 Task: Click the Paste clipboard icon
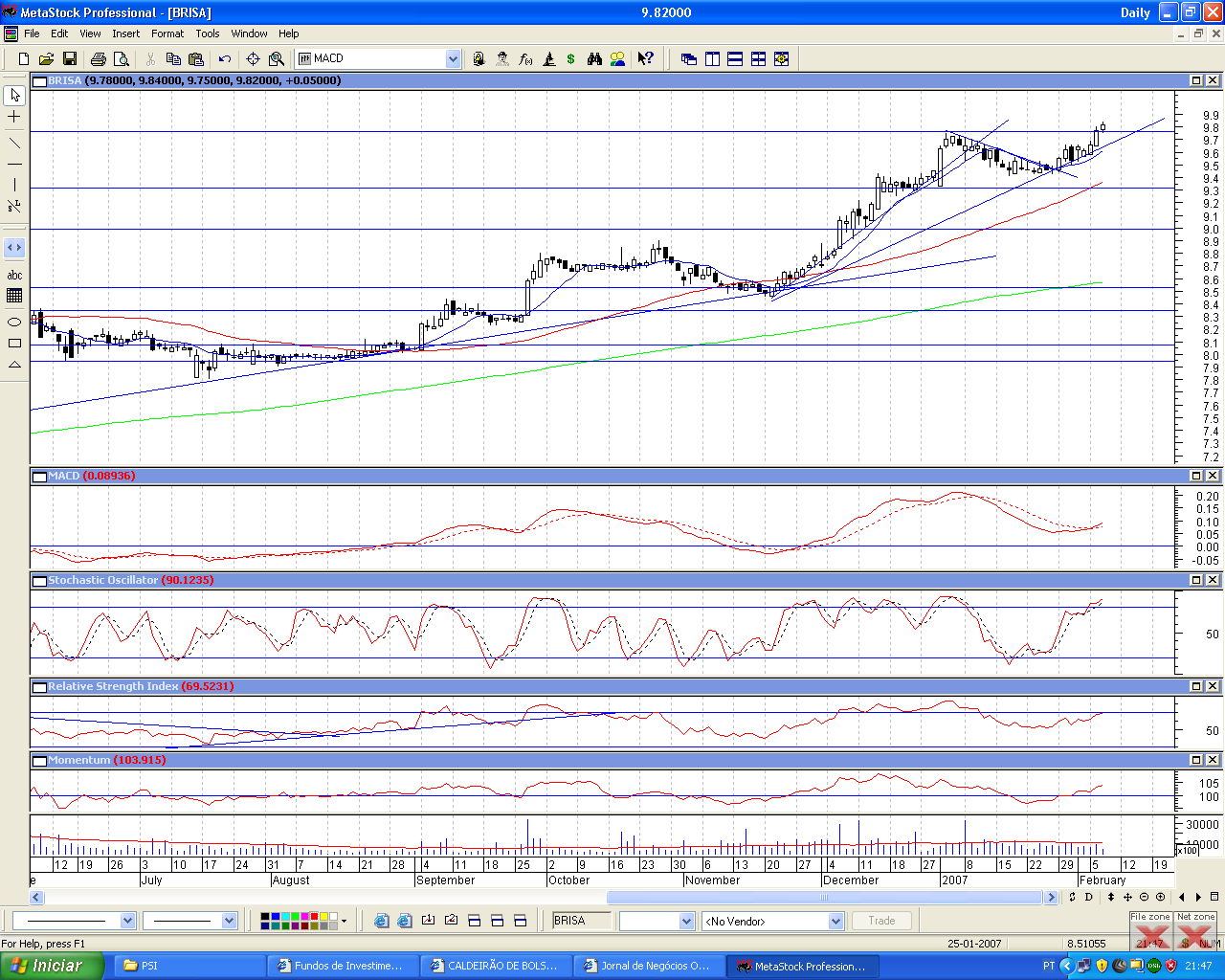click(196, 59)
